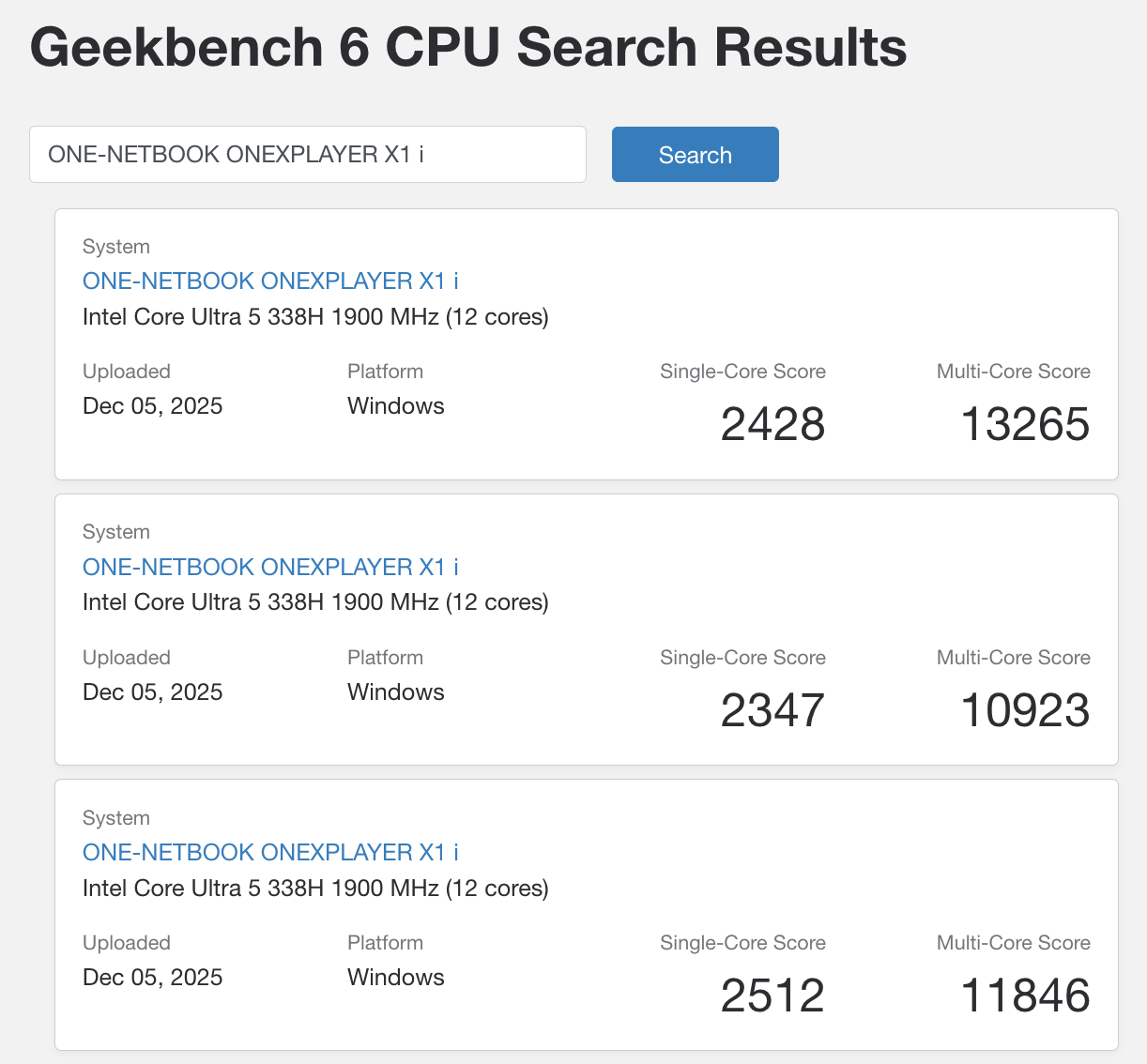
Task: Click the CPU description in the second result
Action: pyautogui.click(x=315, y=602)
